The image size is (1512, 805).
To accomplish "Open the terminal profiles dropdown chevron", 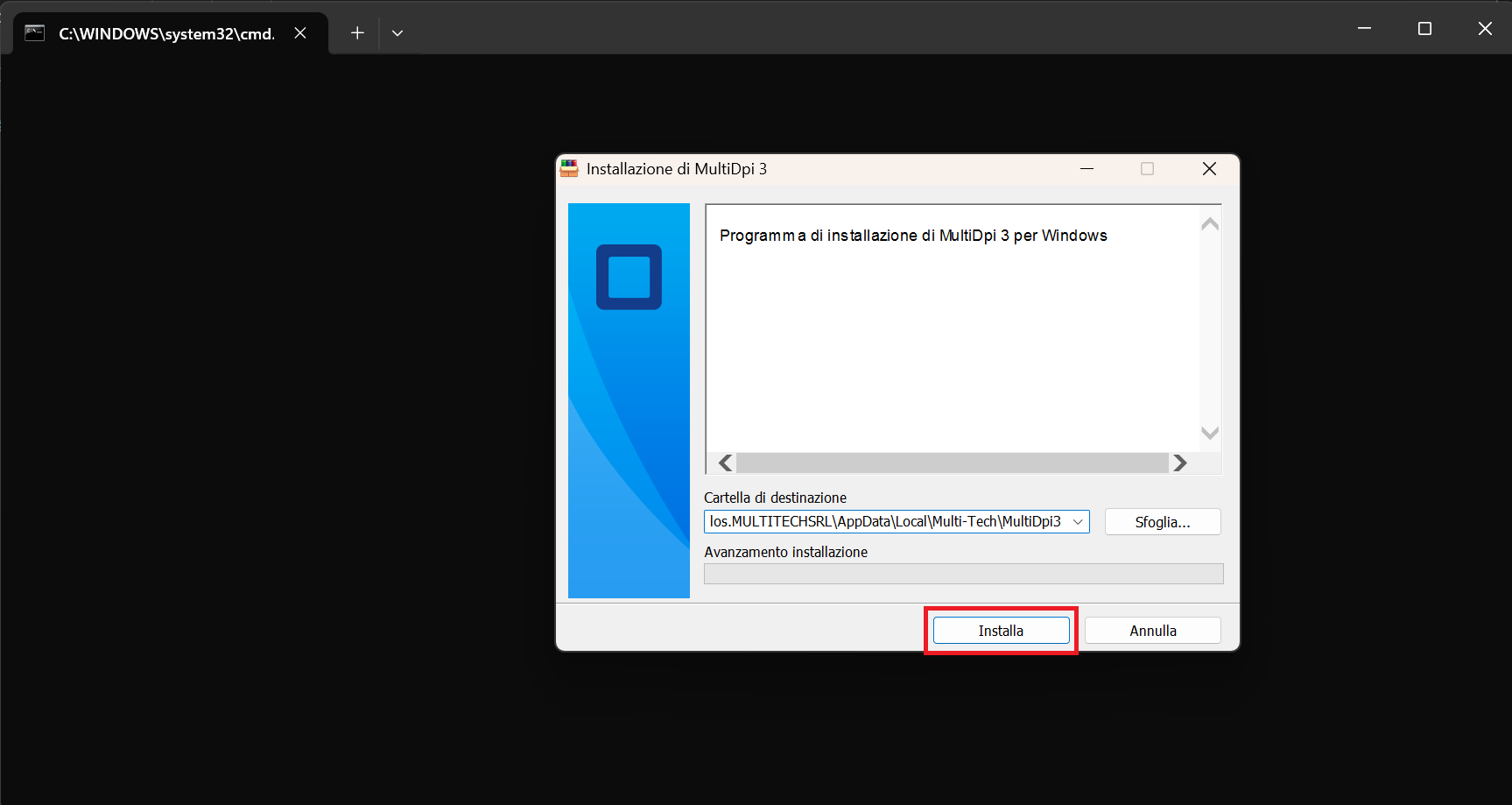I will coord(397,33).
